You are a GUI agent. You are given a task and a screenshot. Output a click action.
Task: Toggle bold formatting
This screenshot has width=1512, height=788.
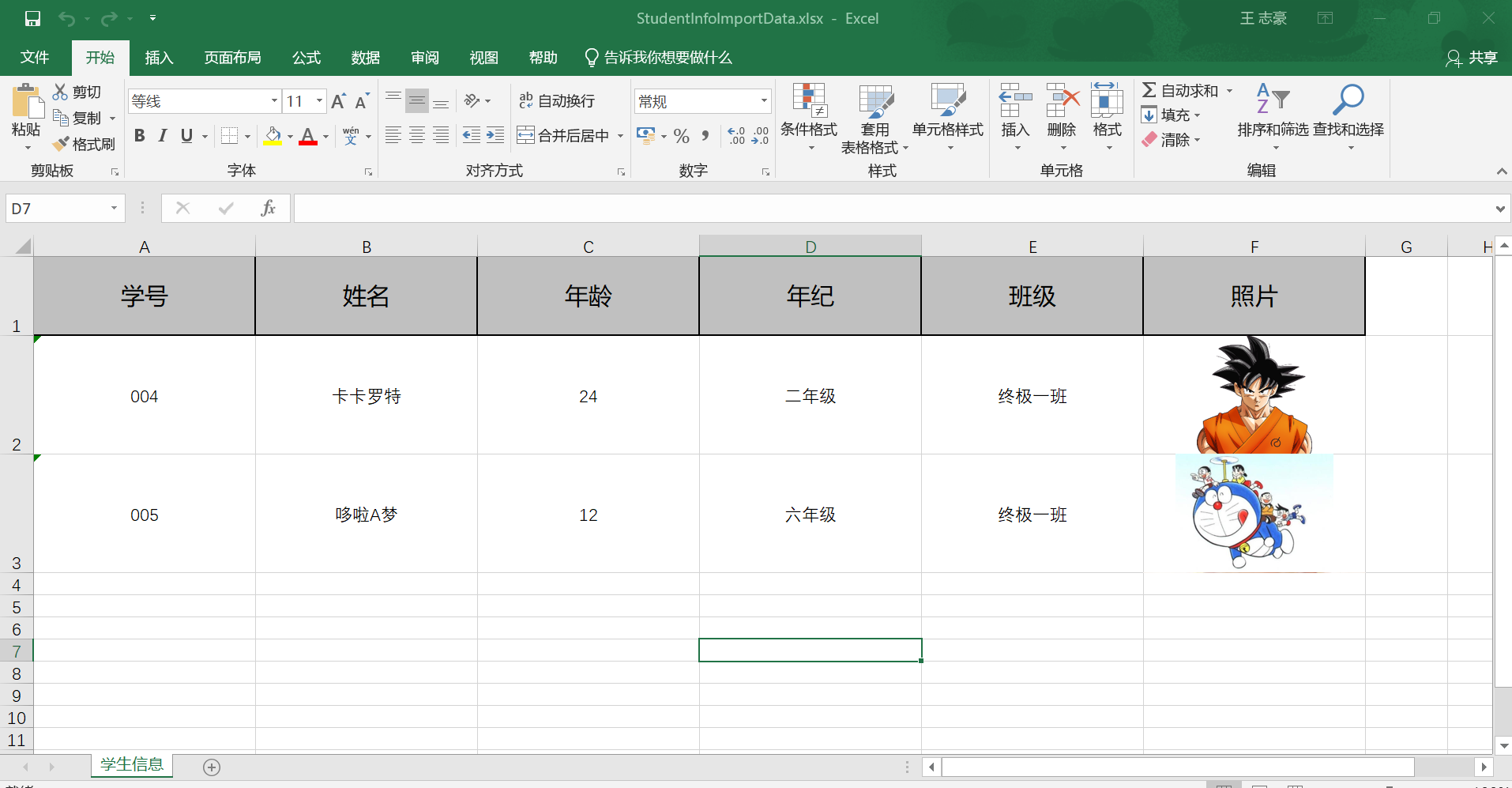tap(139, 135)
